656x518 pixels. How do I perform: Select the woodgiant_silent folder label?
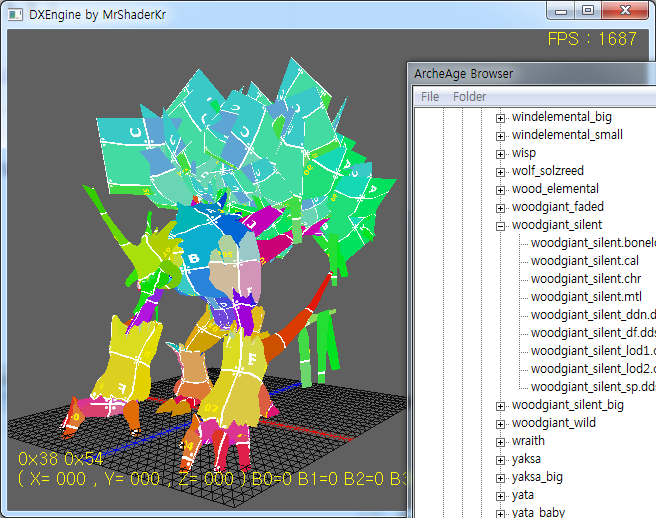[556, 225]
